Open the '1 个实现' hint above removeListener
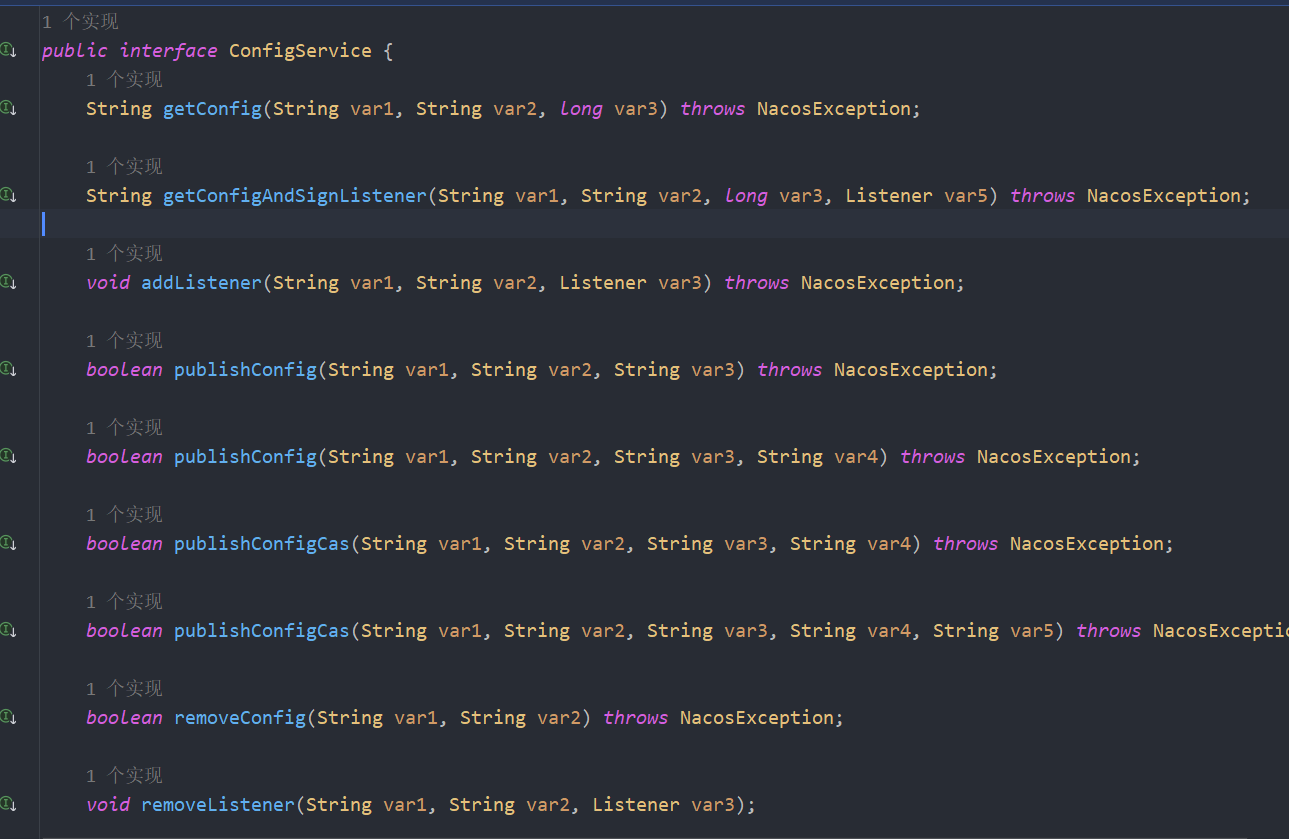 pyautogui.click(x=124, y=776)
